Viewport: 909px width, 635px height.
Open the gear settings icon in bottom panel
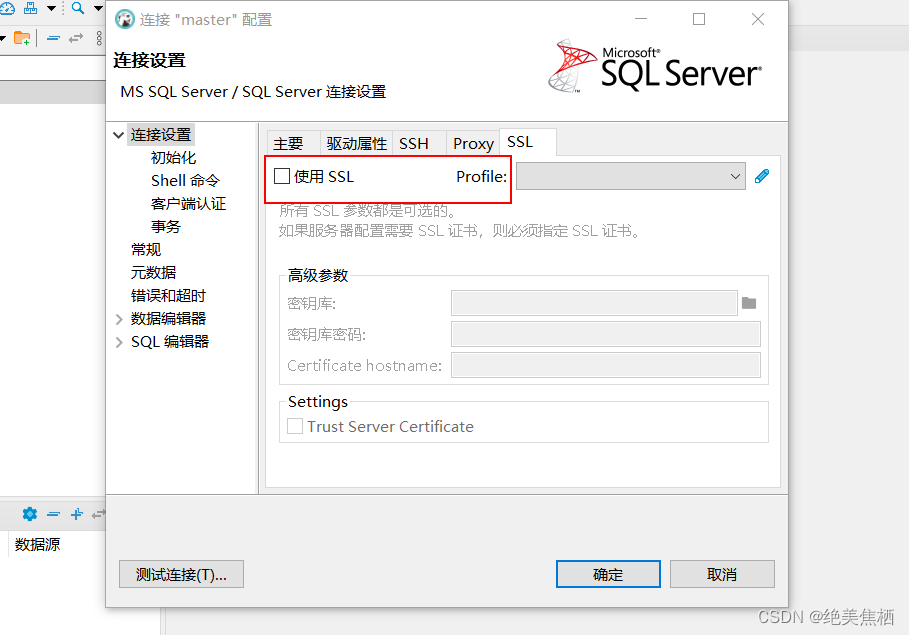(x=29, y=514)
